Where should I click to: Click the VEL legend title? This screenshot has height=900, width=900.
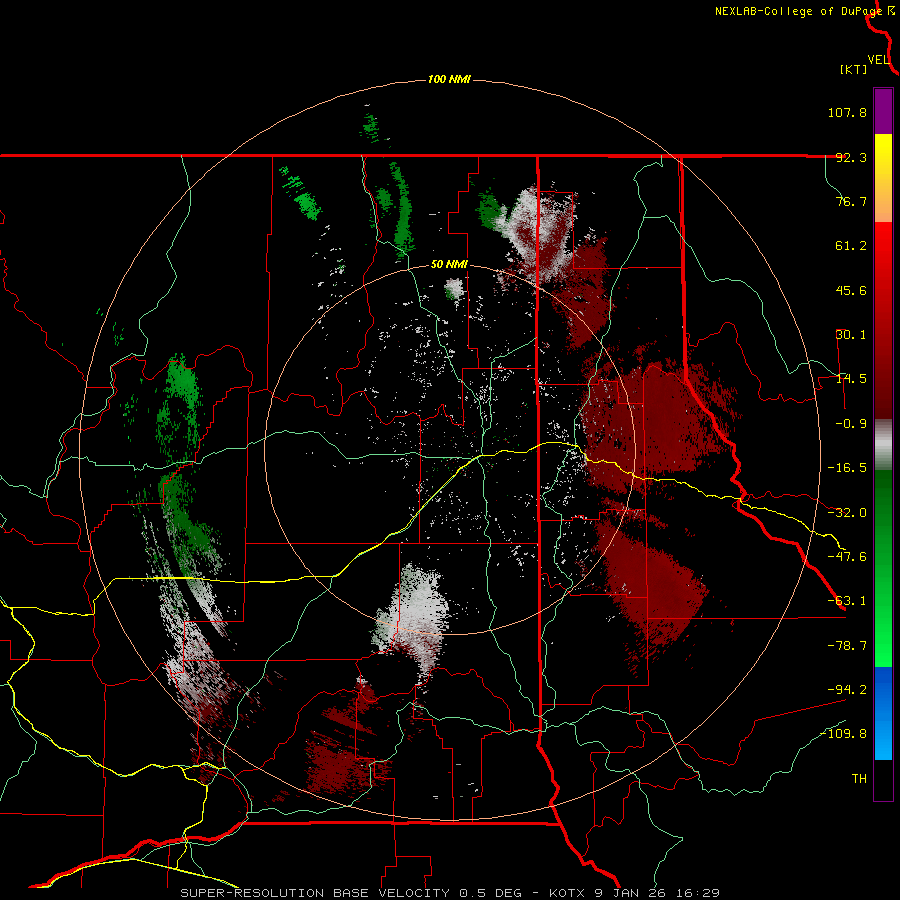(878, 60)
